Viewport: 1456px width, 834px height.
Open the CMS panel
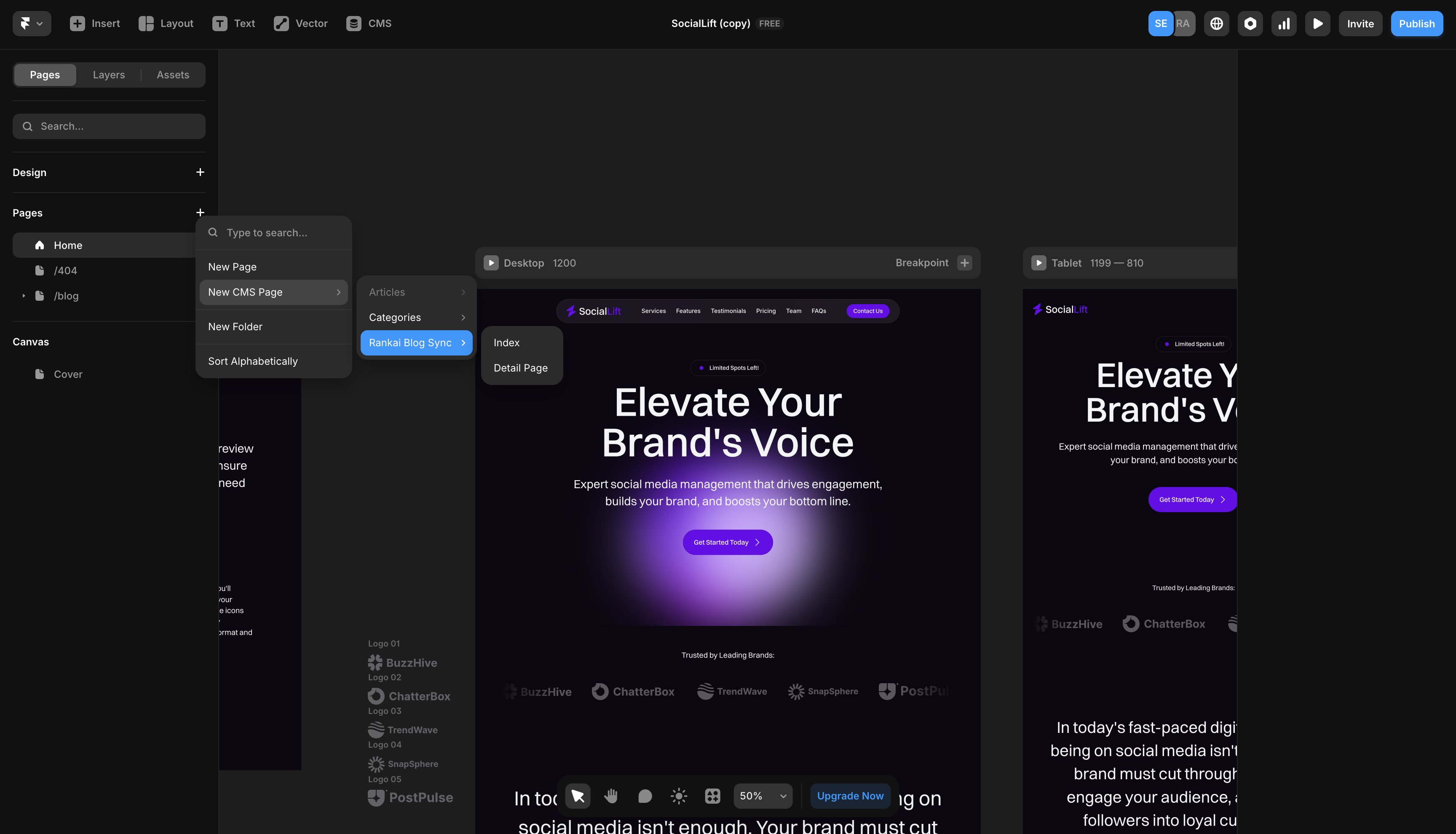369,24
